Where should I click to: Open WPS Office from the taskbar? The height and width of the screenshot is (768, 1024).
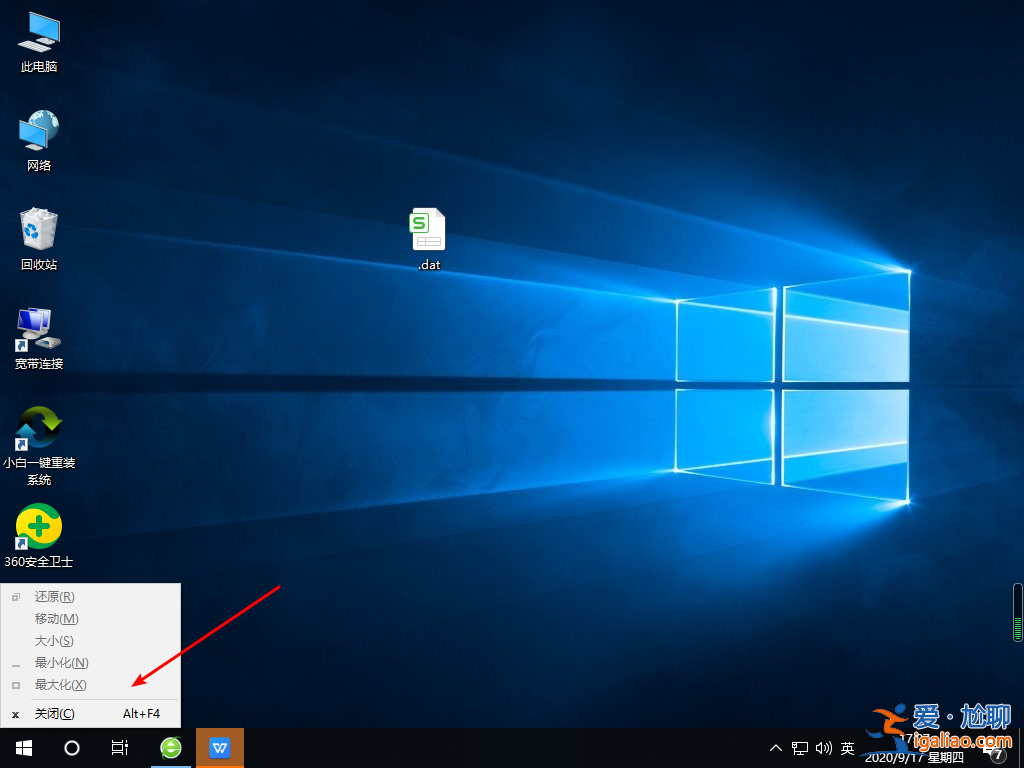[219, 747]
